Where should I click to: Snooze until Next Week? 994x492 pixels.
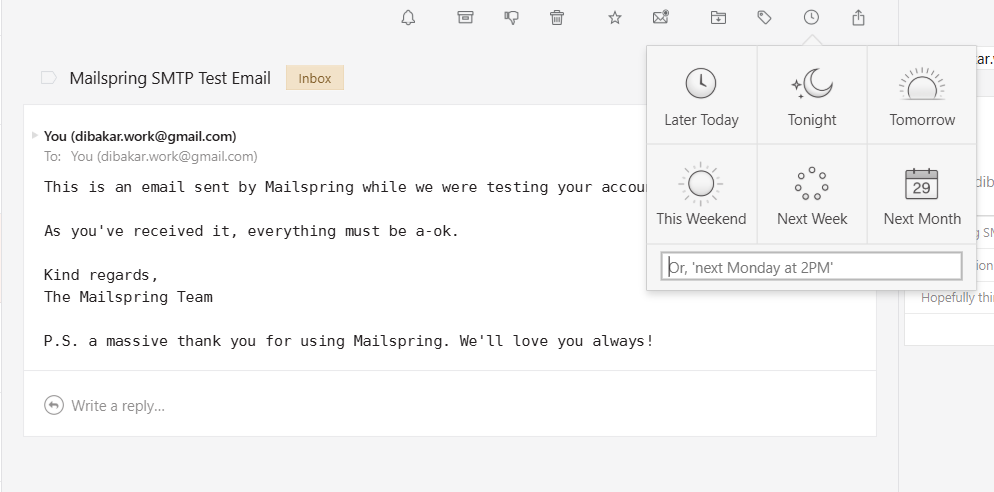[812, 194]
